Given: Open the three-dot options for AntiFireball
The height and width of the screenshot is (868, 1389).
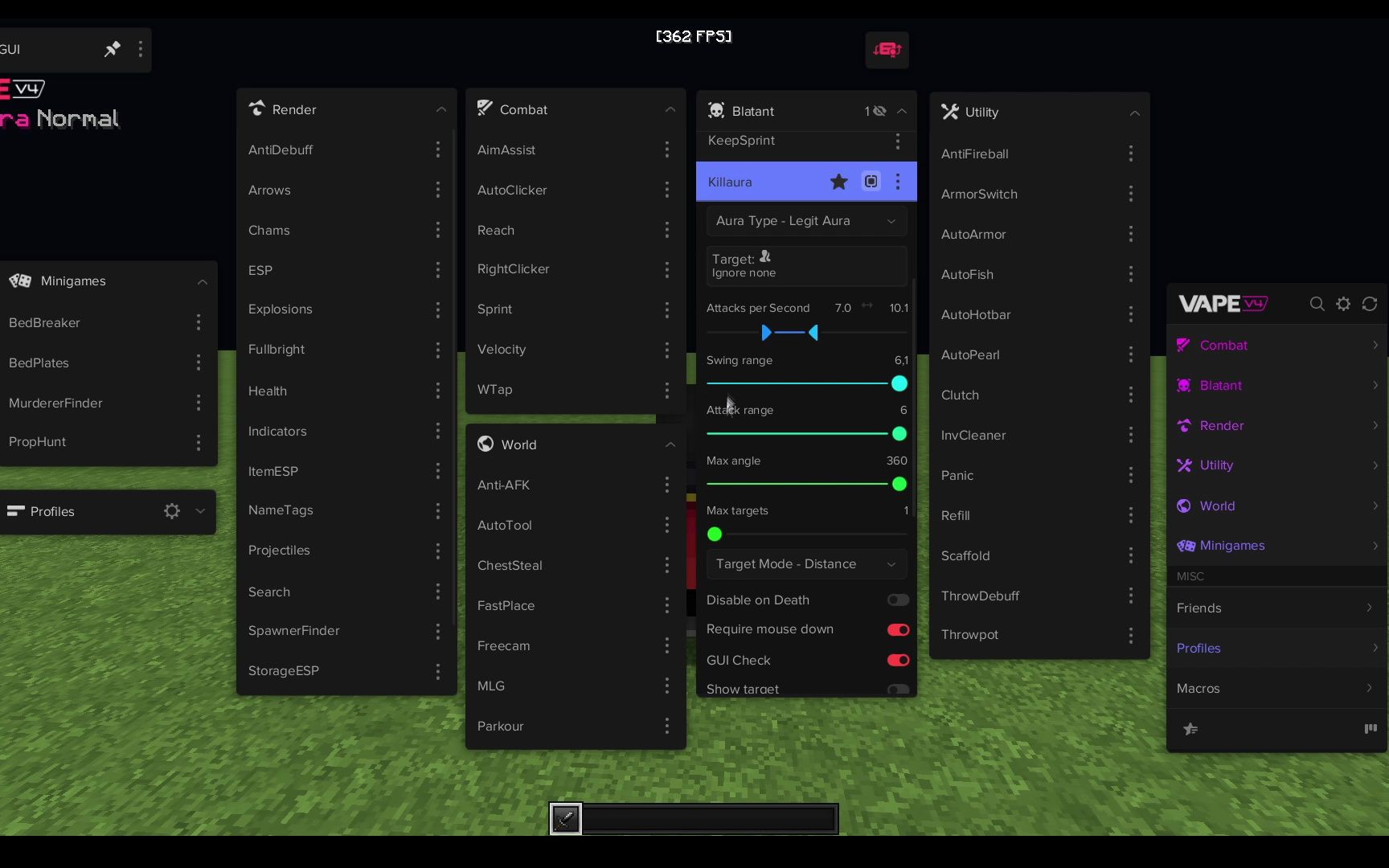Looking at the screenshot, I should (1131, 154).
